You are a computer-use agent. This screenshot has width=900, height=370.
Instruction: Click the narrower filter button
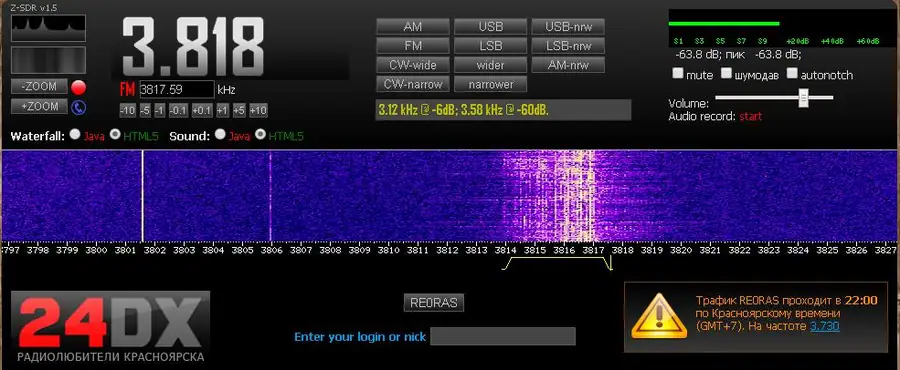pyautogui.click(x=490, y=84)
